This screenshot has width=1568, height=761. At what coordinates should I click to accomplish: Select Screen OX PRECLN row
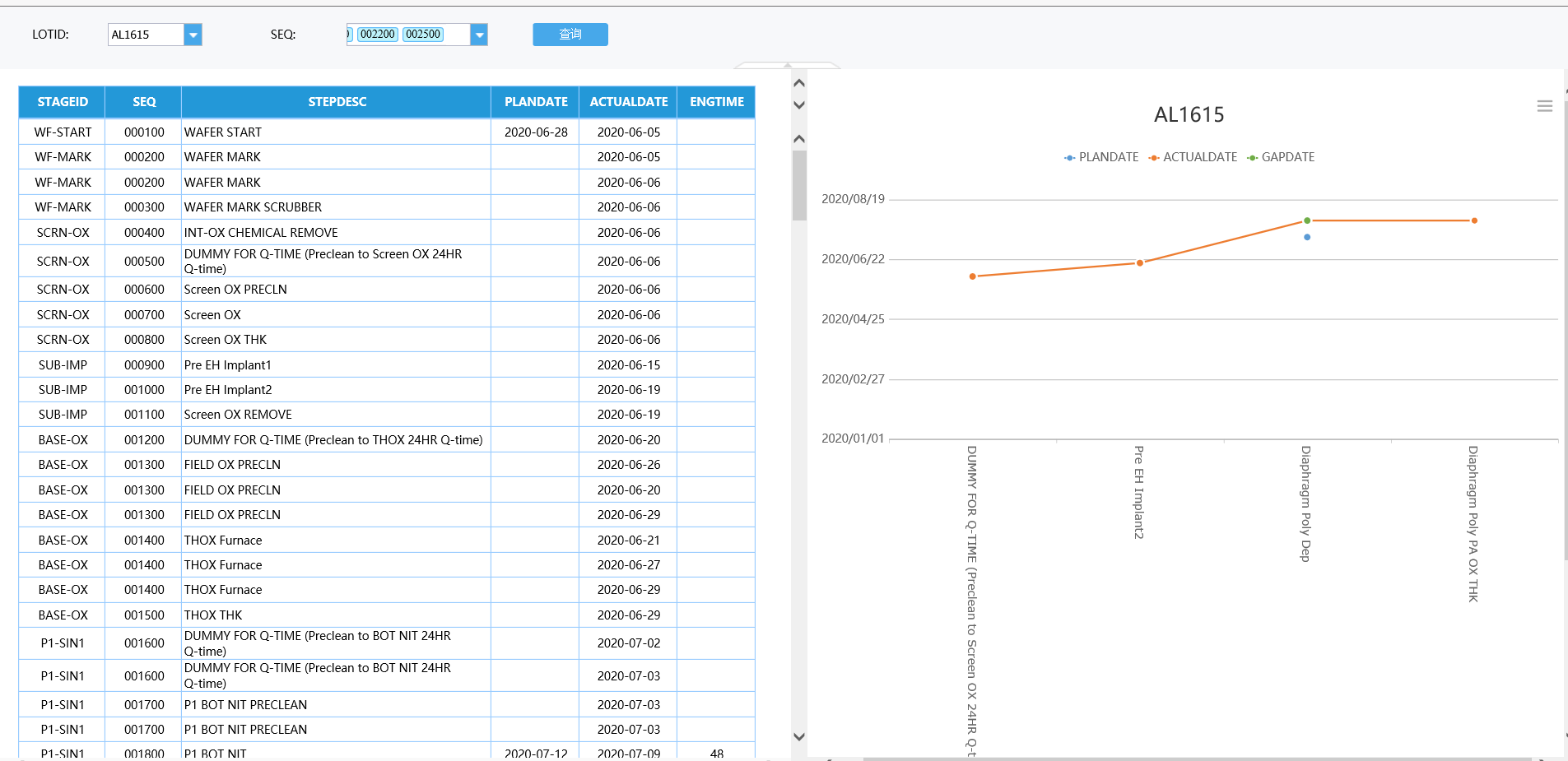tap(387, 290)
